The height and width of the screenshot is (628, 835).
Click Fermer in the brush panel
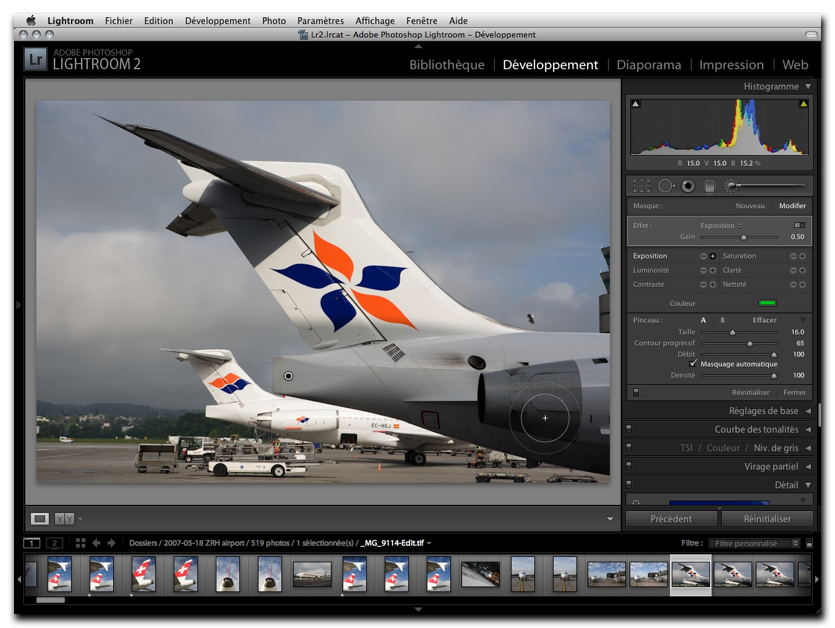coord(794,393)
